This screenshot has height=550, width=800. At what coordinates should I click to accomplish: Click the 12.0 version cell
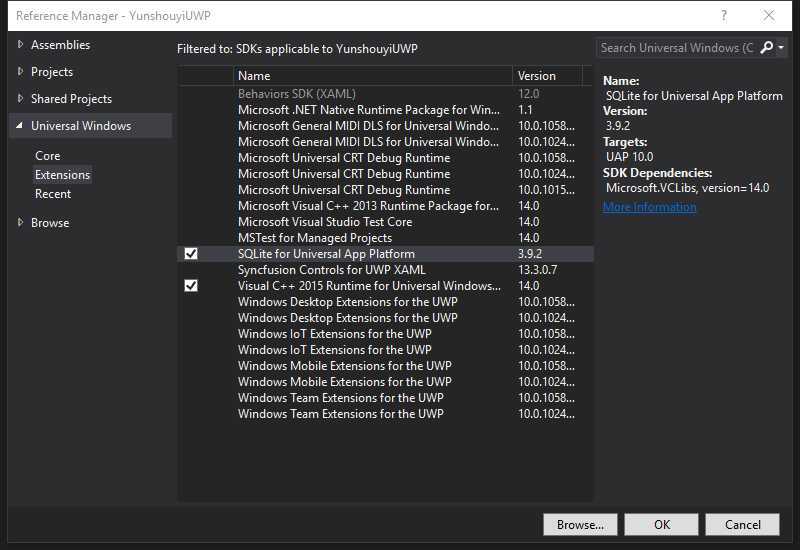pos(528,94)
